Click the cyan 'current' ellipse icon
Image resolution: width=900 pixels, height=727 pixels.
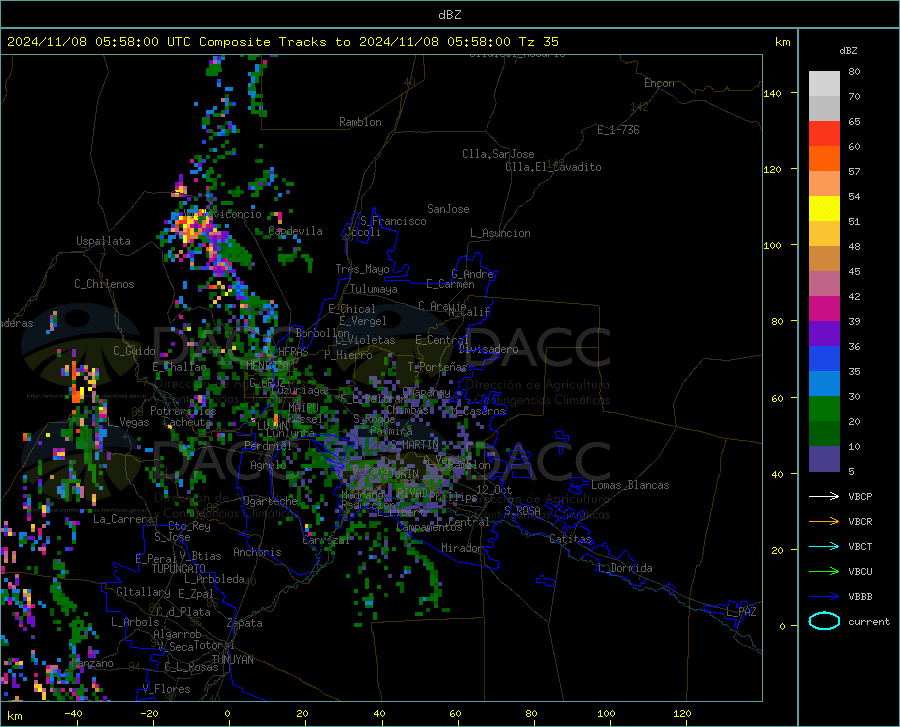[x=824, y=621]
